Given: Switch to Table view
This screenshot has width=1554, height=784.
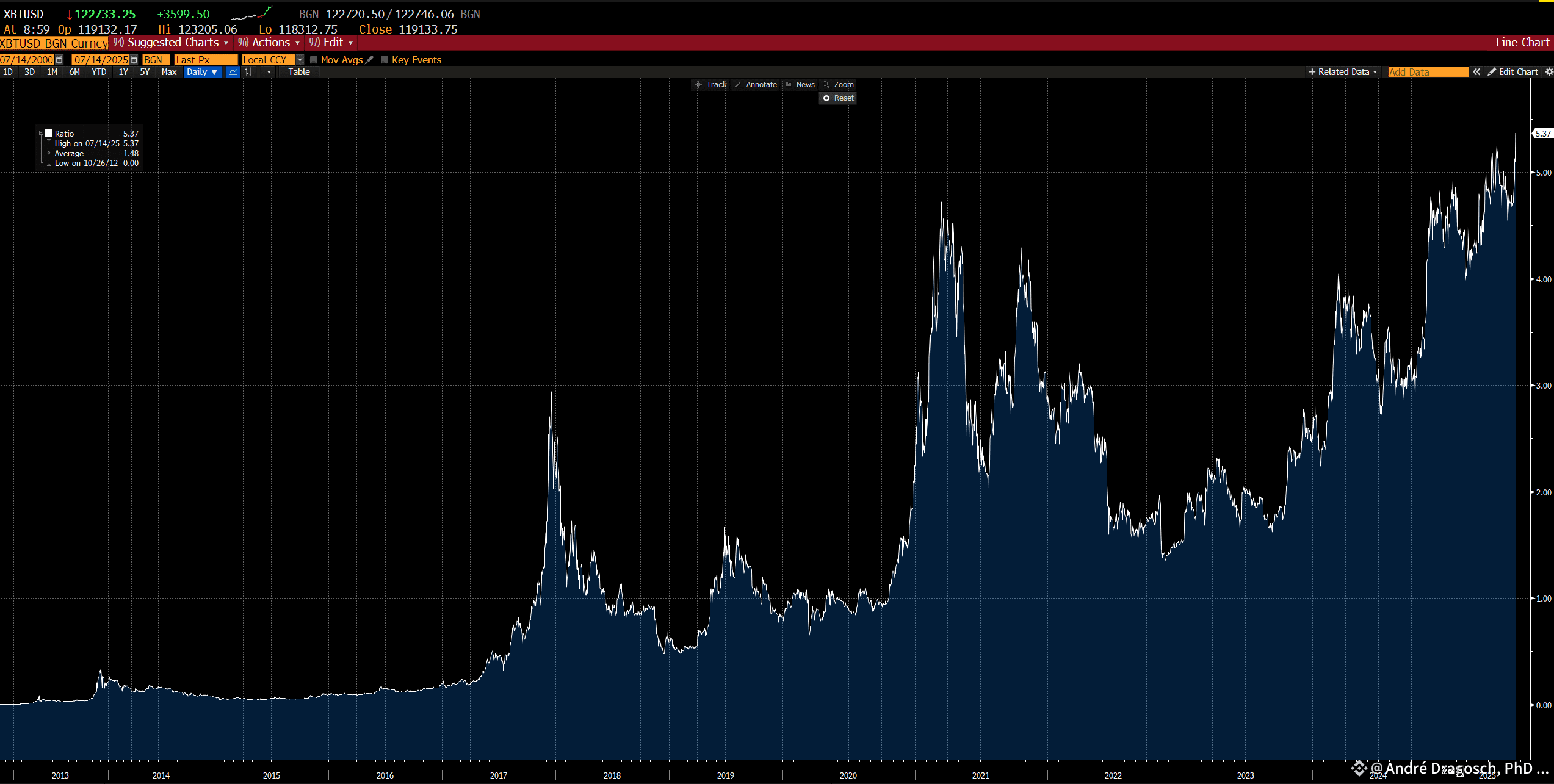Looking at the screenshot, I should coord(299,72).
